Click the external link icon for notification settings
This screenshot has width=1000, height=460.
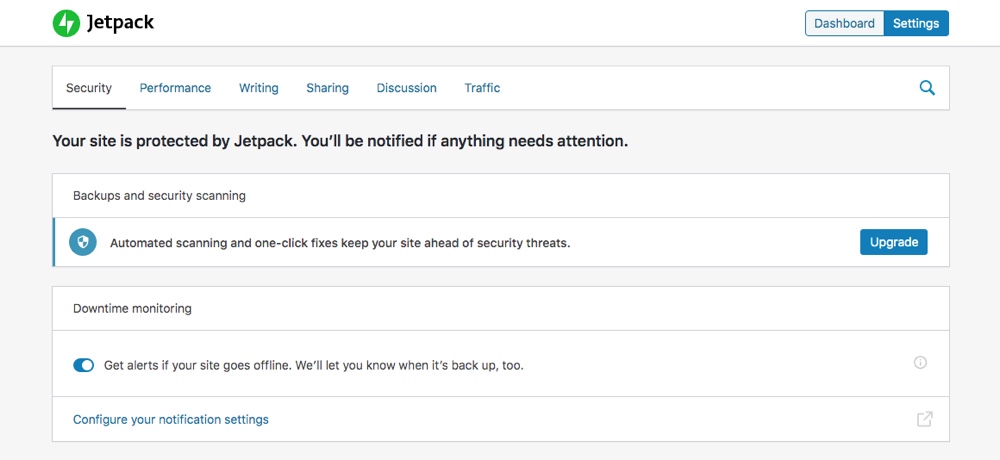click(924, 419)
